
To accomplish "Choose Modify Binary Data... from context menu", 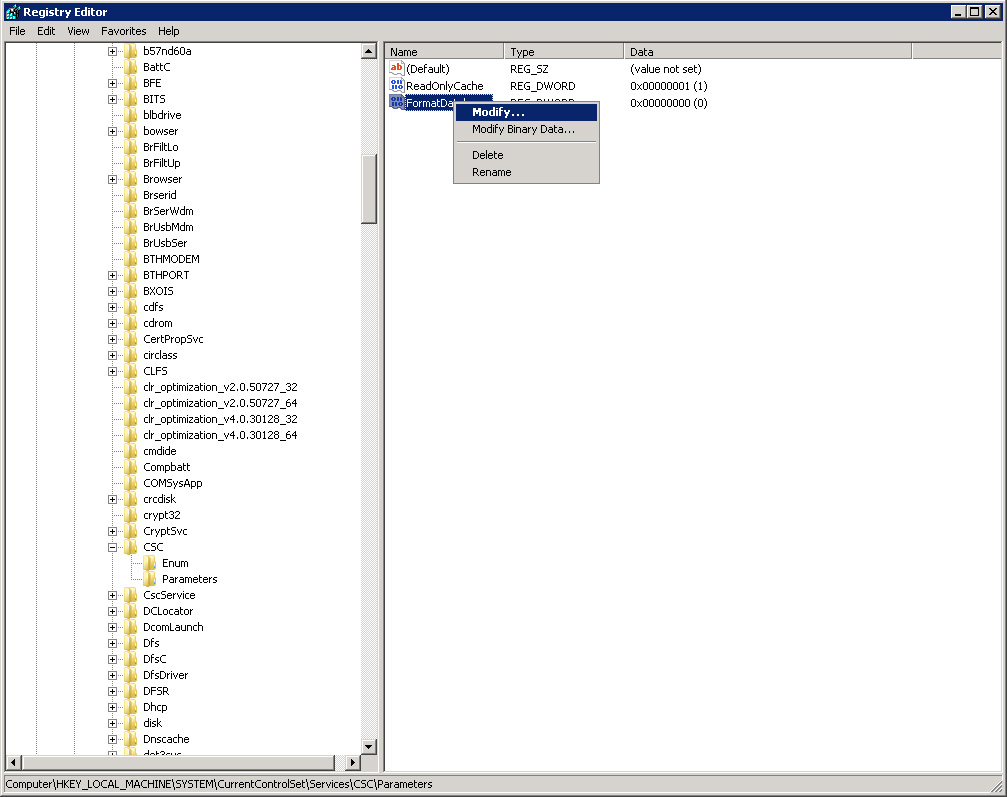I will [x=526, y=129].
